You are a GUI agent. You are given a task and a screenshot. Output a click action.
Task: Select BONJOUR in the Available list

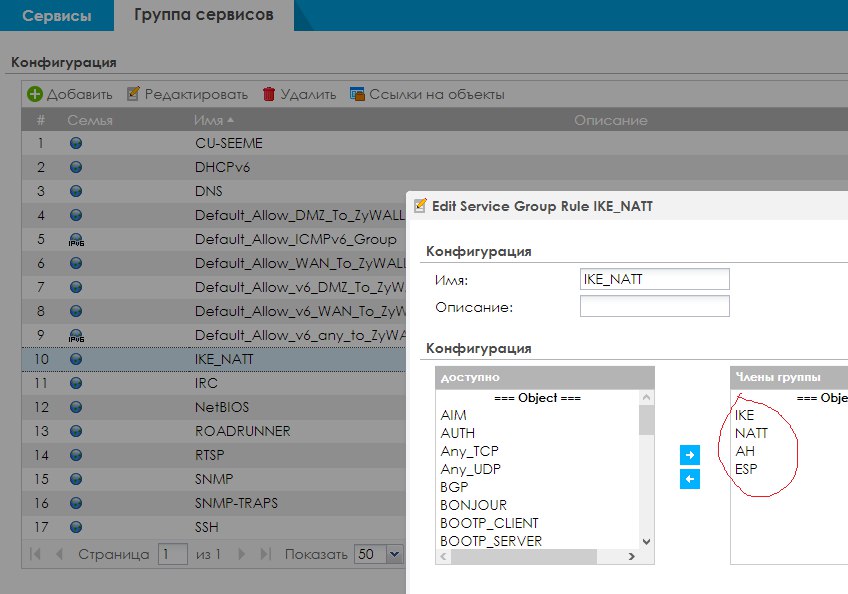tap(474, 505)
